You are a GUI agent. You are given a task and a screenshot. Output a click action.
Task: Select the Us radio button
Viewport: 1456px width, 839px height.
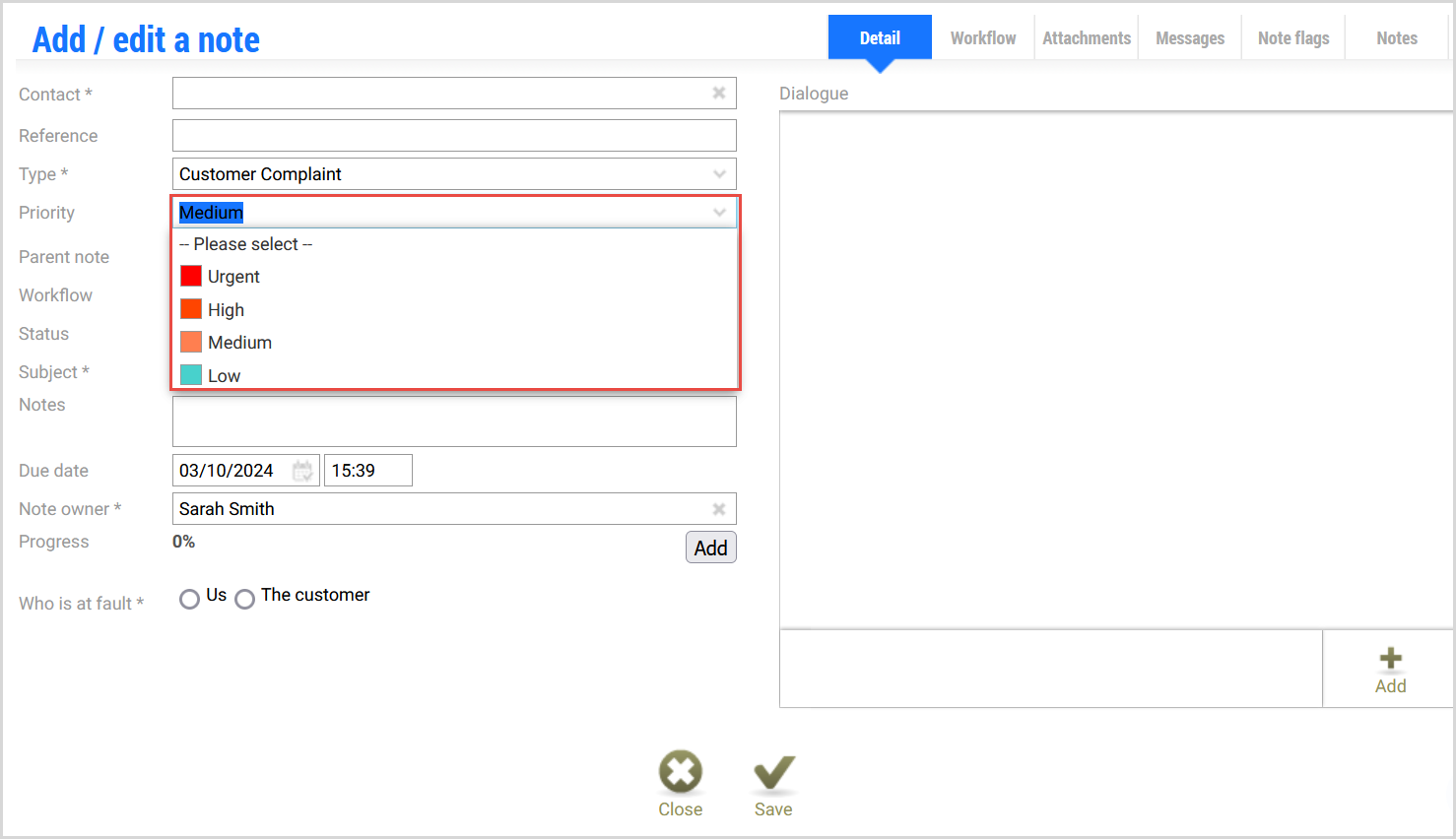pyautogui.click(x=189, y=599)
